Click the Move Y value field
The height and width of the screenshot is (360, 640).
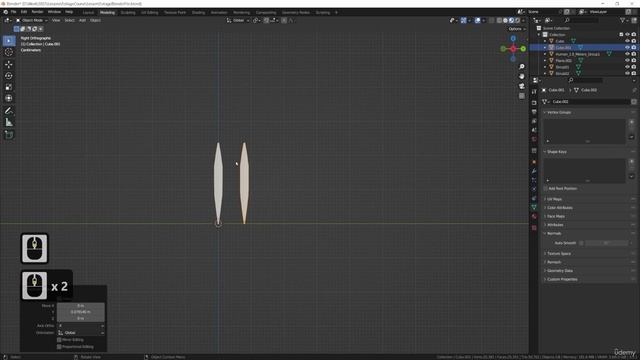81,312
